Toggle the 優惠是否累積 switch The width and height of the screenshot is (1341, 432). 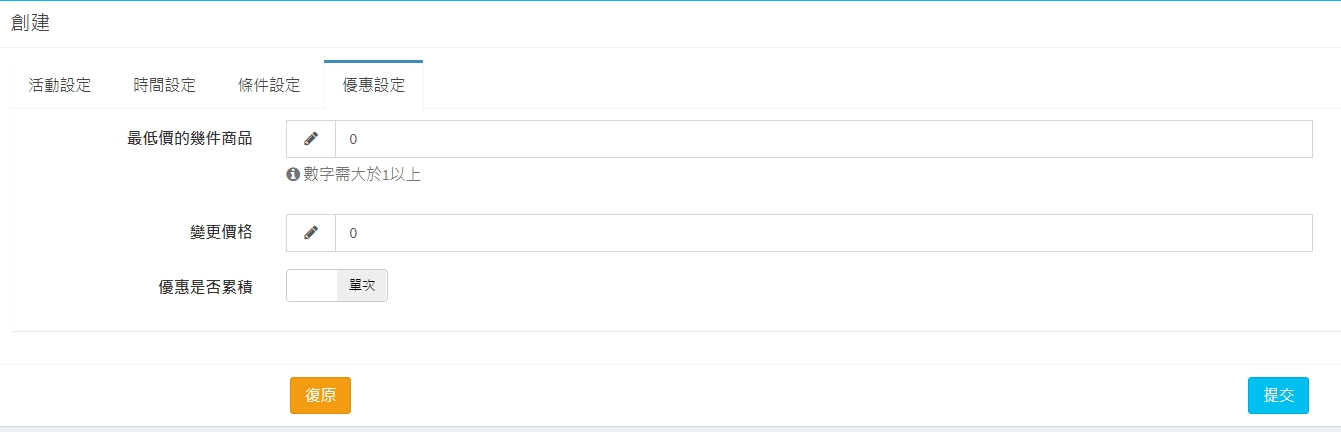pos(337,285)
